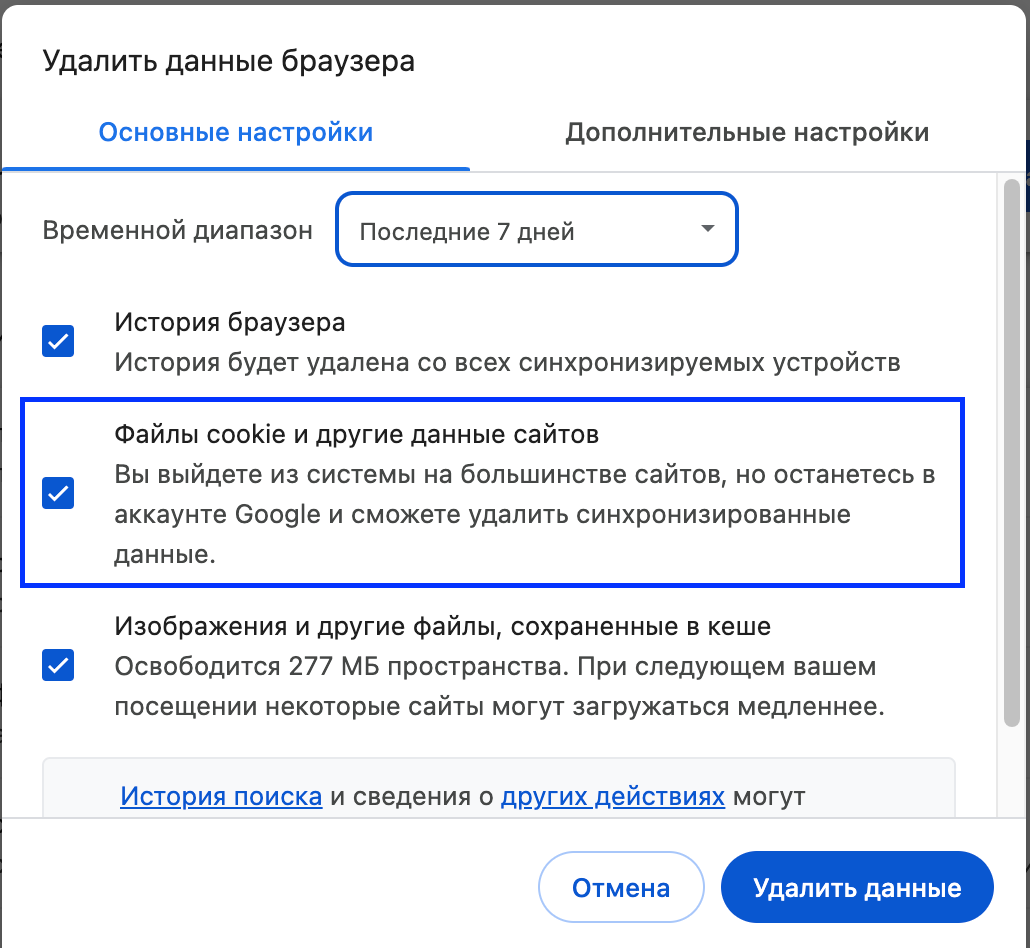Viewport: 1030px width, 948px height.
Task: Switch to the Основные настройки tab
Action: point(235,133)
